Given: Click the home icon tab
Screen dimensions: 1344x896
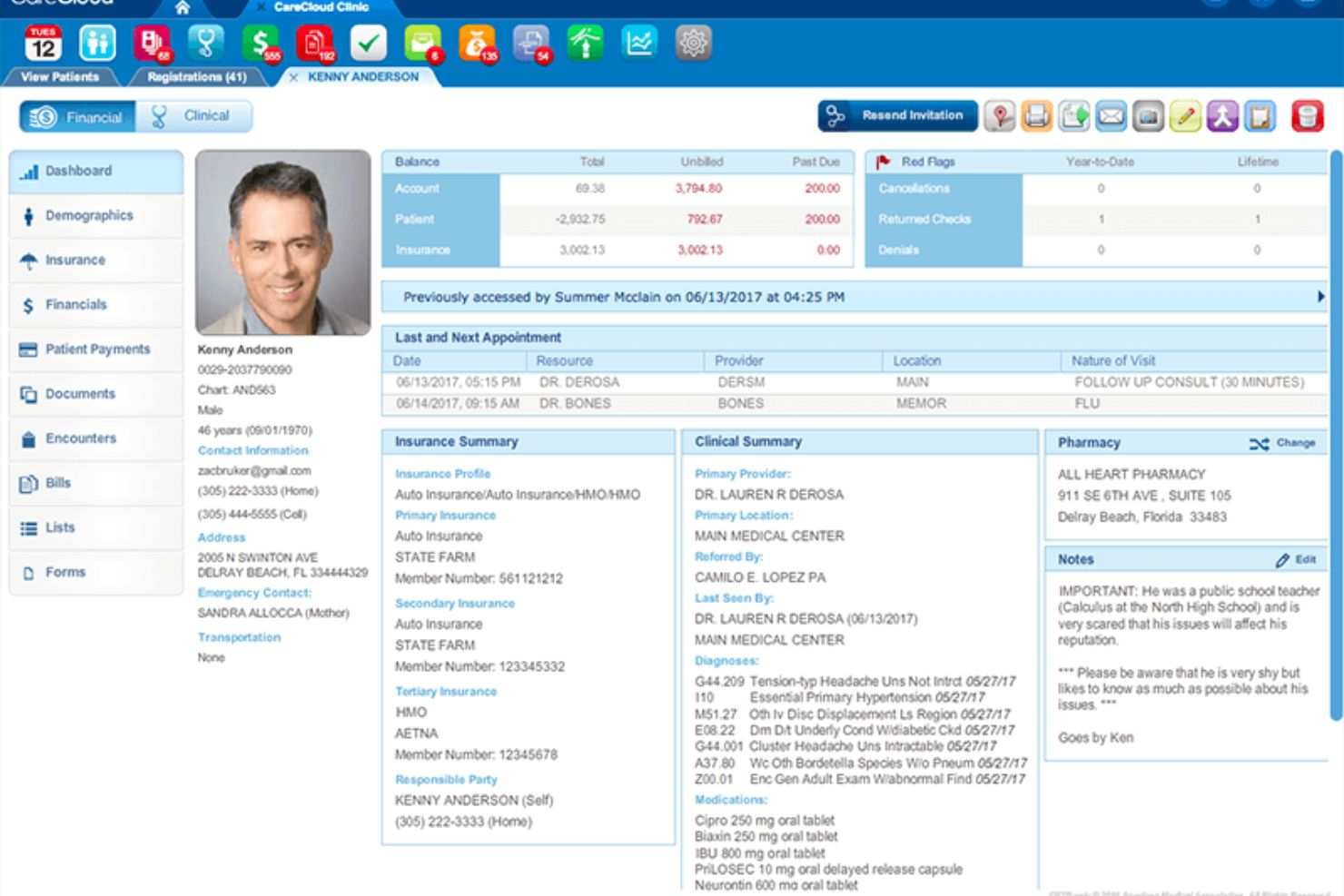Looking at the screenshot, I should point(183,7).
